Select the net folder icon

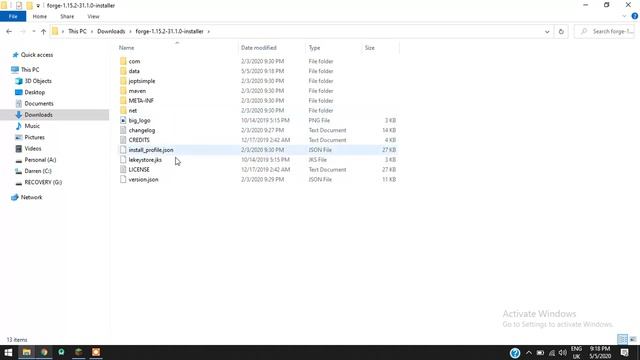click(123, 110)
